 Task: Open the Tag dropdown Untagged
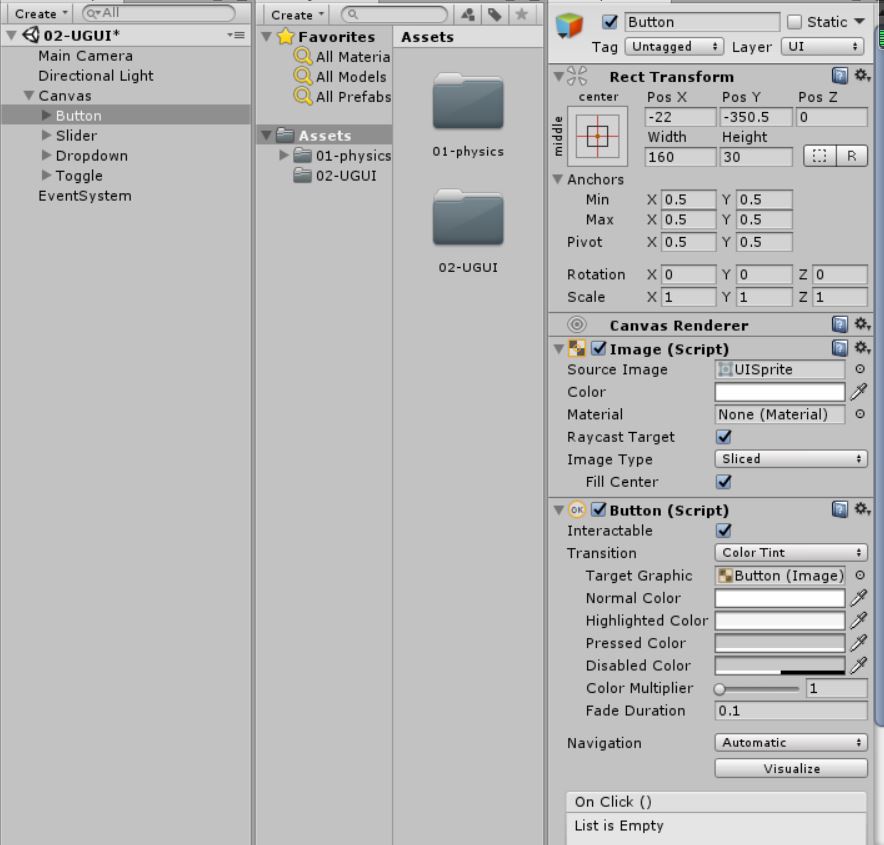674,46
